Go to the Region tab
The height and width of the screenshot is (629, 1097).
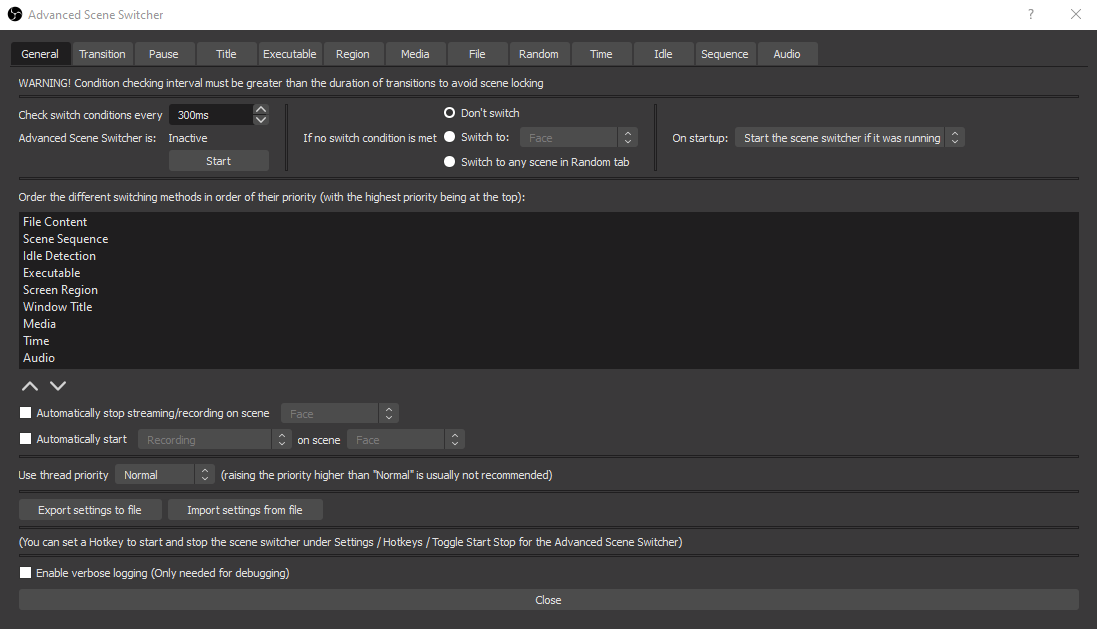tap(353, 54)
